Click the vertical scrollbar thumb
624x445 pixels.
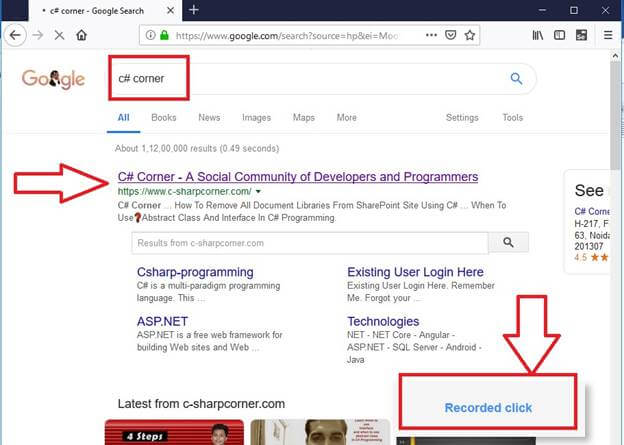tap(616, 115)
